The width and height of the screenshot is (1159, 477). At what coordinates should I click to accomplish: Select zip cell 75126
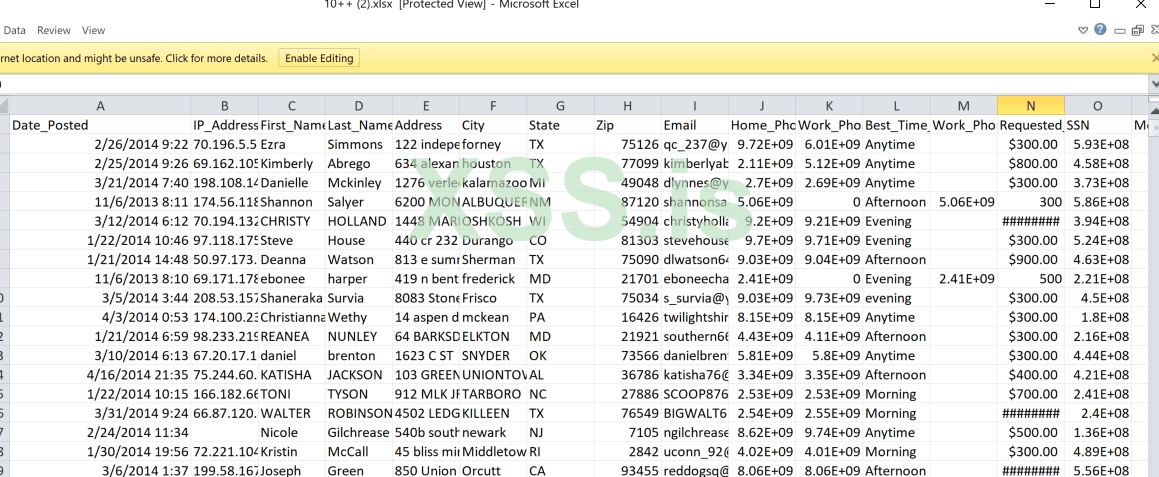coord(628,144)
